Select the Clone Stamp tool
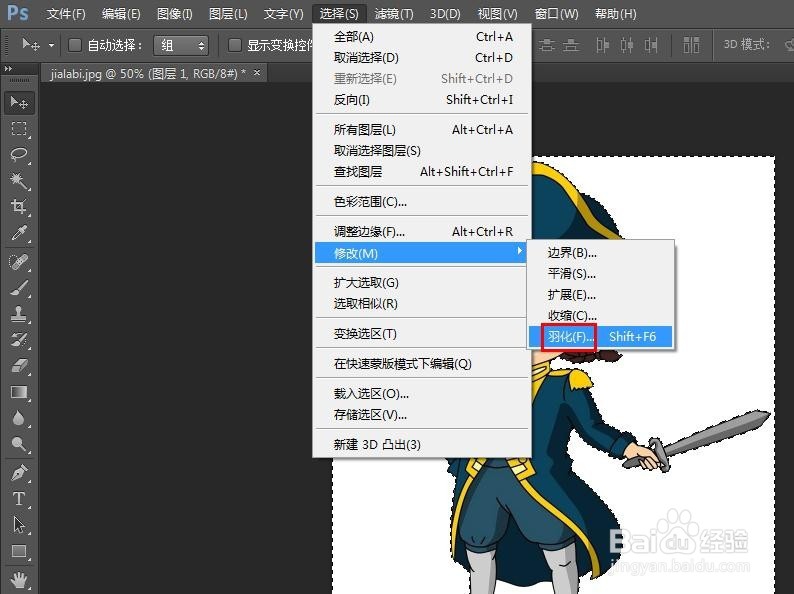794x594 pixels. tap(19, 314)
